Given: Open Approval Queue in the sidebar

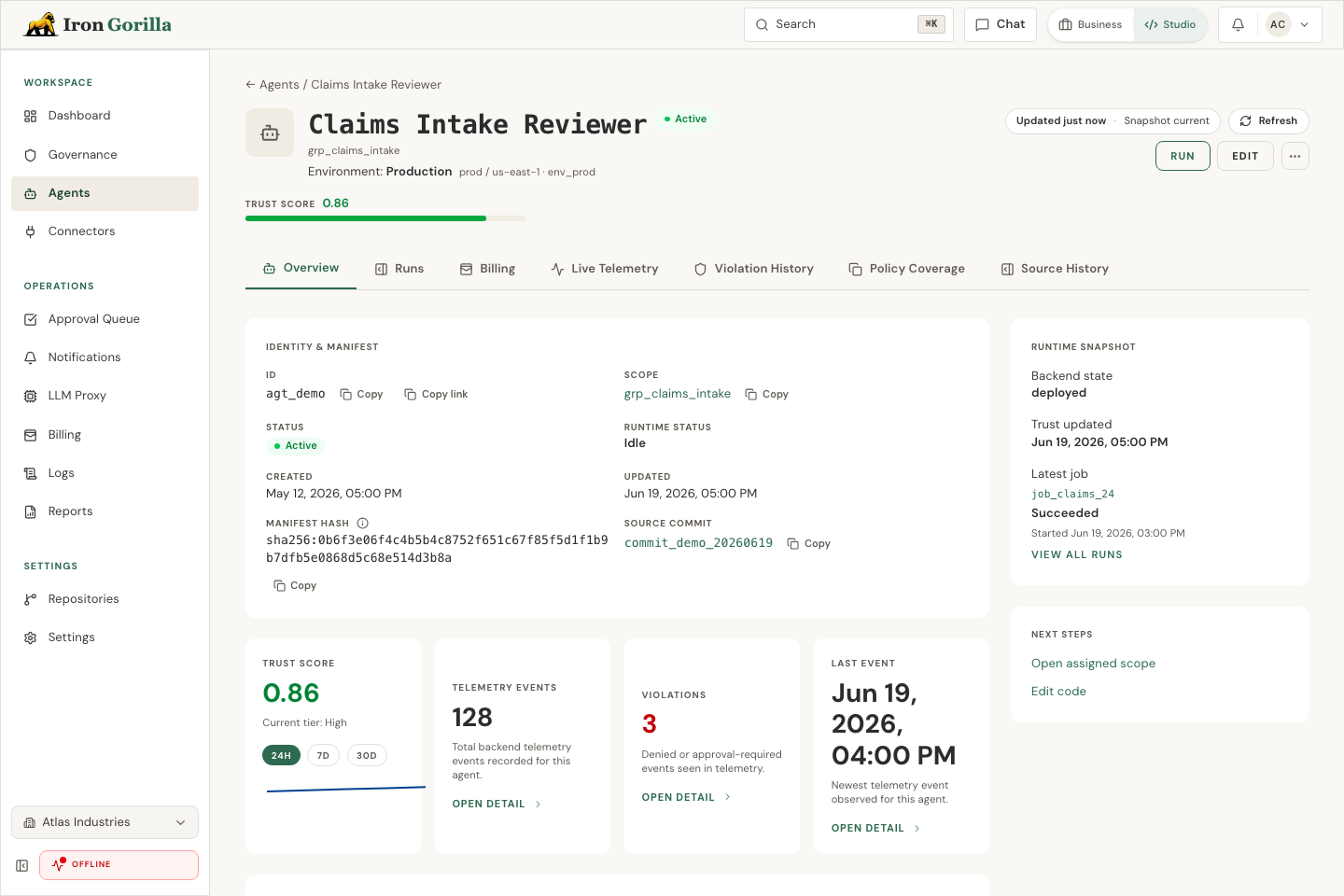Looking at the screenshot, I should pyautogui.click(x=105, y=319).
